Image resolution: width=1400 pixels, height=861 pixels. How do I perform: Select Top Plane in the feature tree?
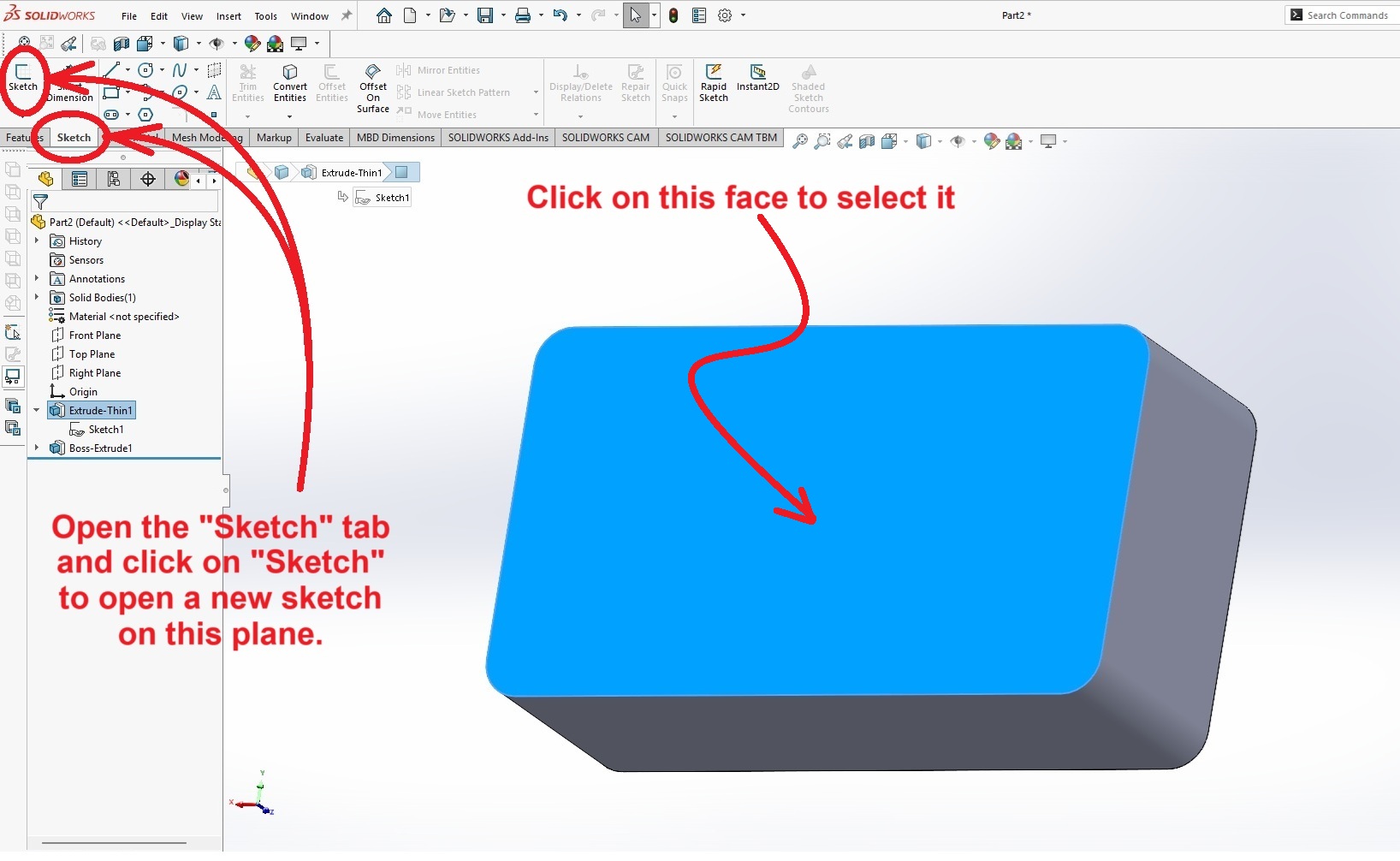pyautogui.click(x=92, y=354)
